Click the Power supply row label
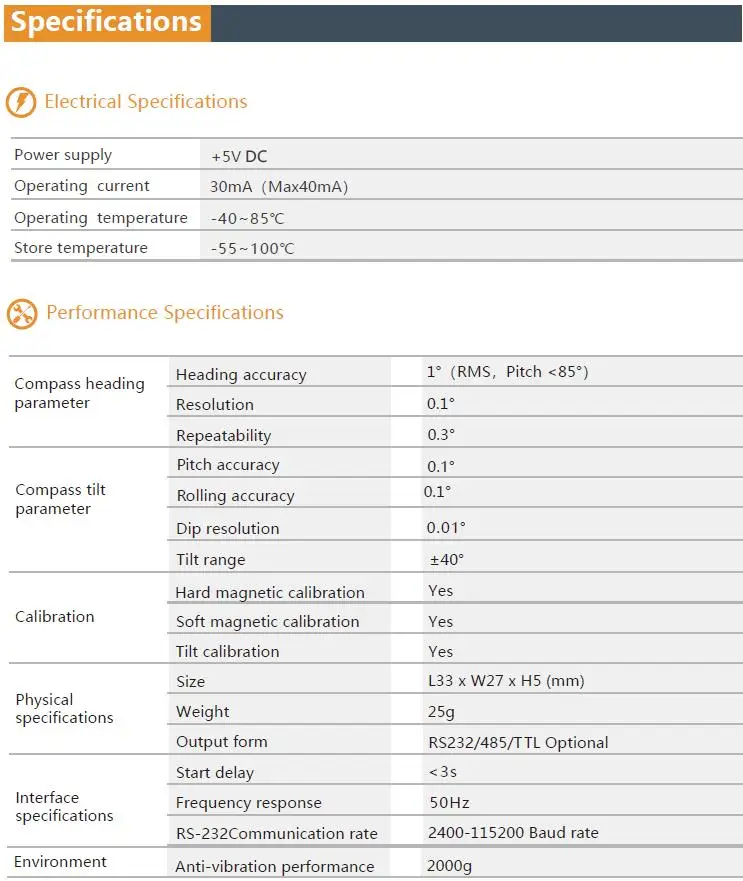The width and height of the screenshot is (743, 881). [63, 155]
